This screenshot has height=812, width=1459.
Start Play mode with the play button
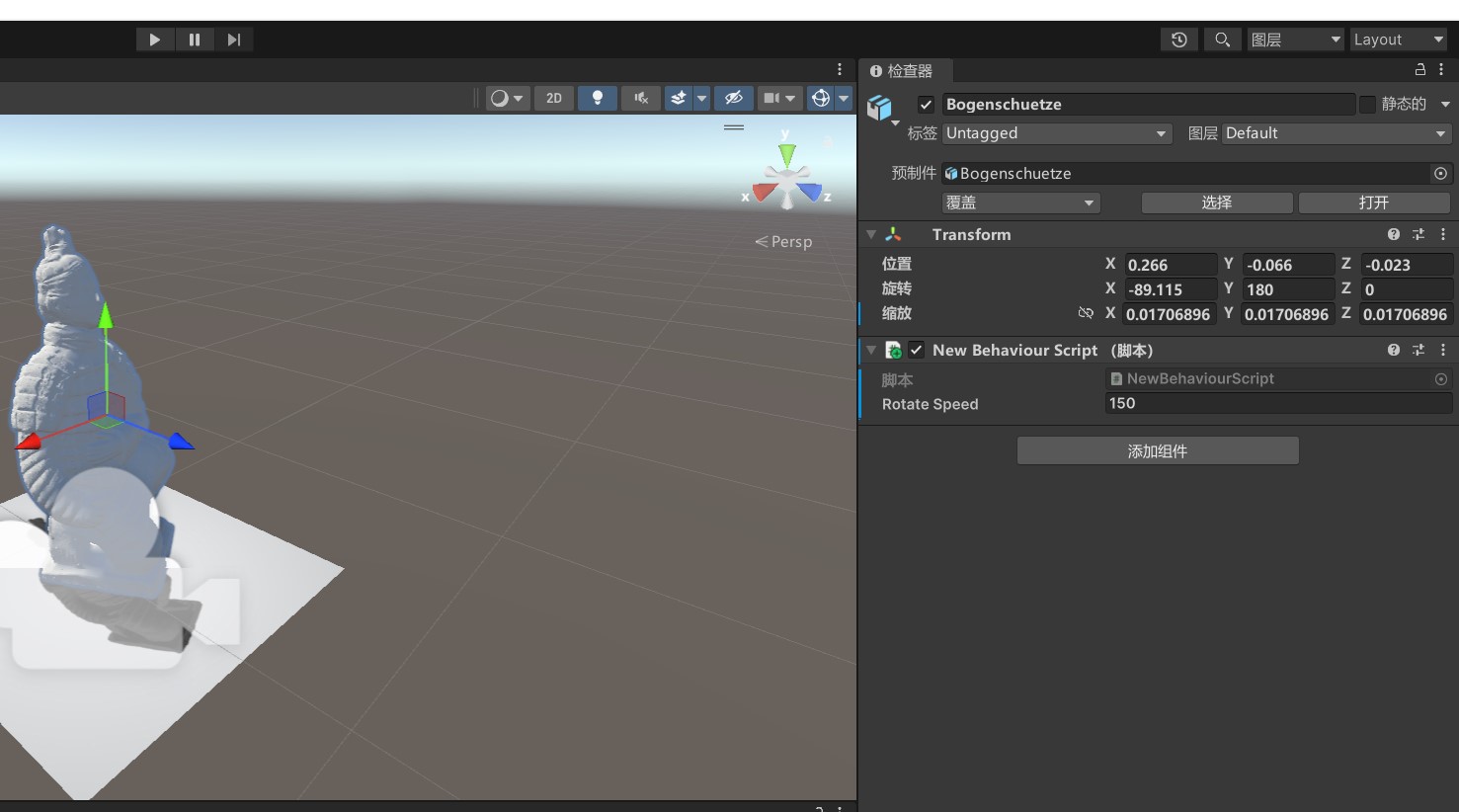click(x=155, y=40)
